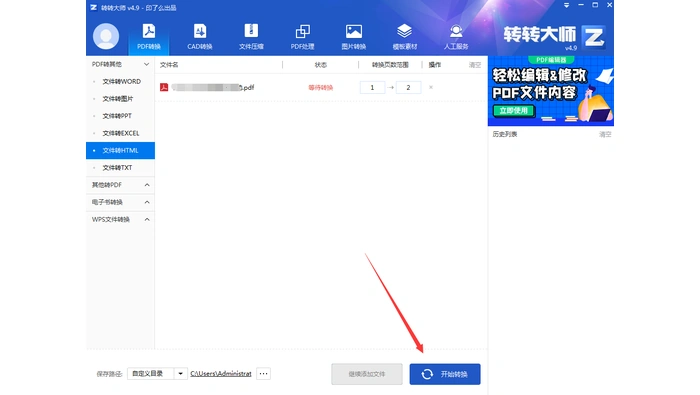Open the title bar dropdown menu icon
Image resolution: width=700 pixels, height=395 pixels.
[566, 5]
